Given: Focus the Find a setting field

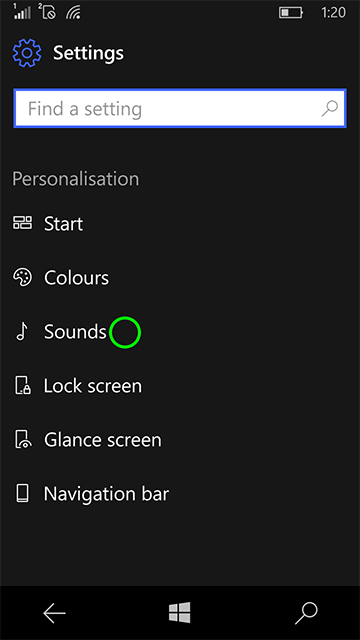Looking at the screenshot, I should click(x=180, y=109).
